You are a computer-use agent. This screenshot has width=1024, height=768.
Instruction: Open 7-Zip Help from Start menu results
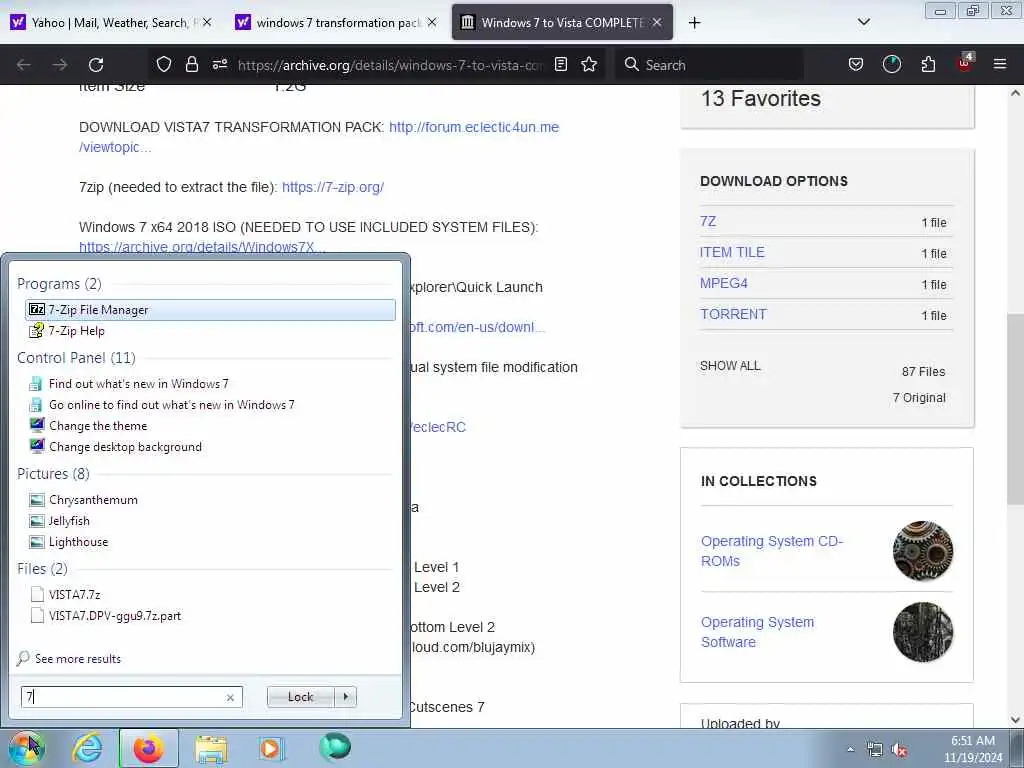point(76,330)
